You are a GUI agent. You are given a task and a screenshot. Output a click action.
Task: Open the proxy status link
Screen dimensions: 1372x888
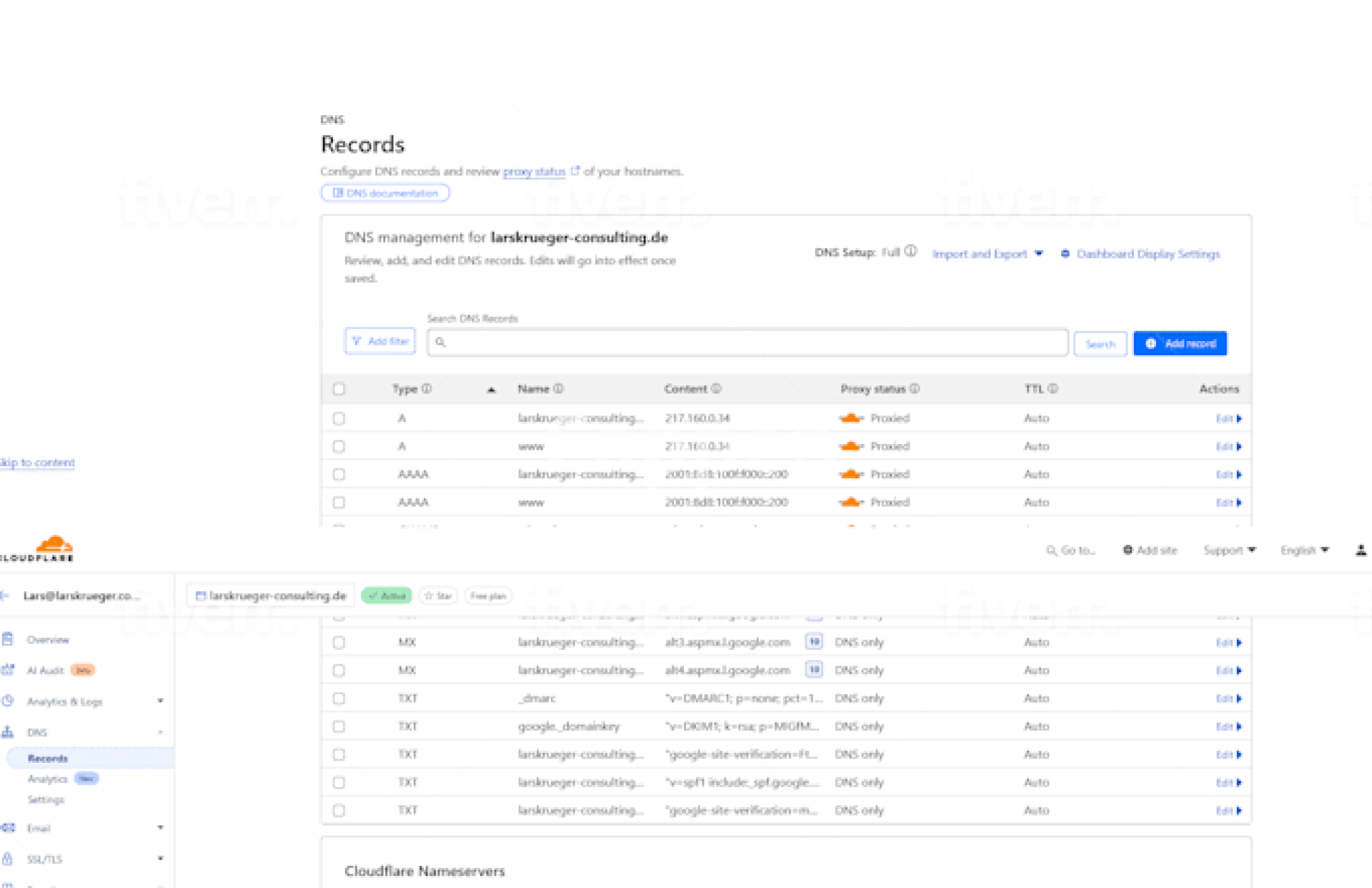(534, 172)
